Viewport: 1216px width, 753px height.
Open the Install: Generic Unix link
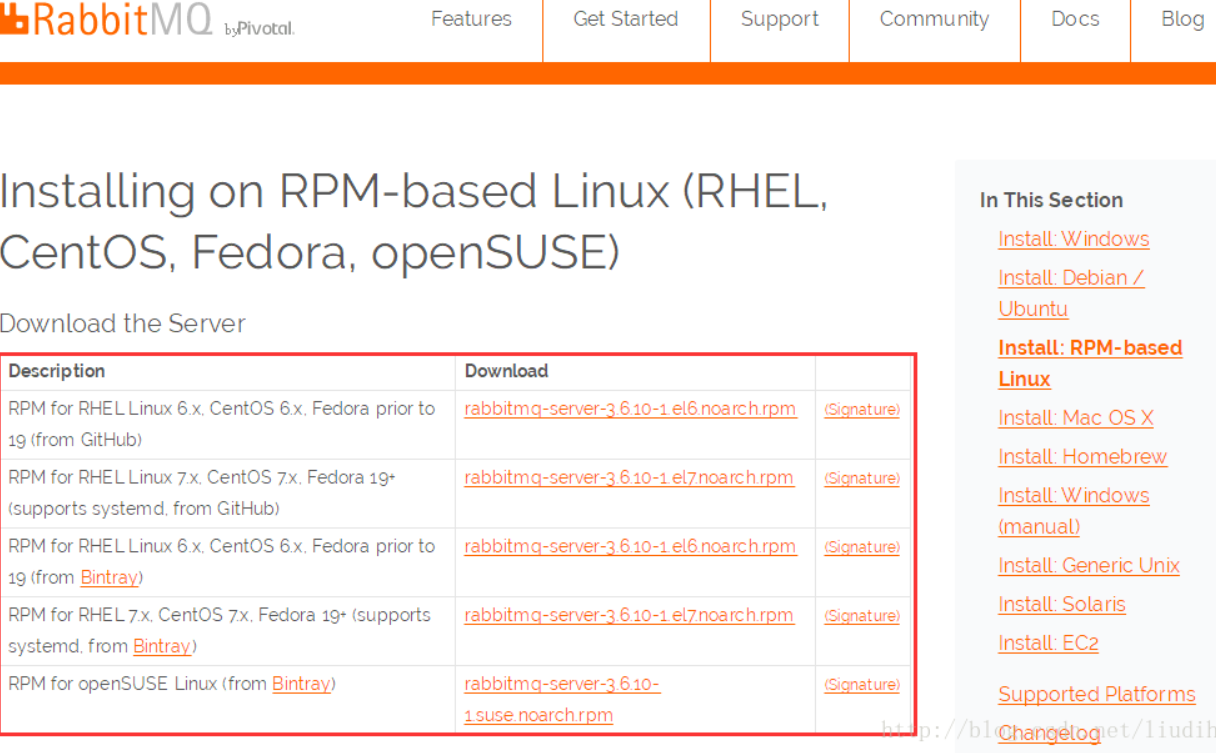coord(1088,566)
